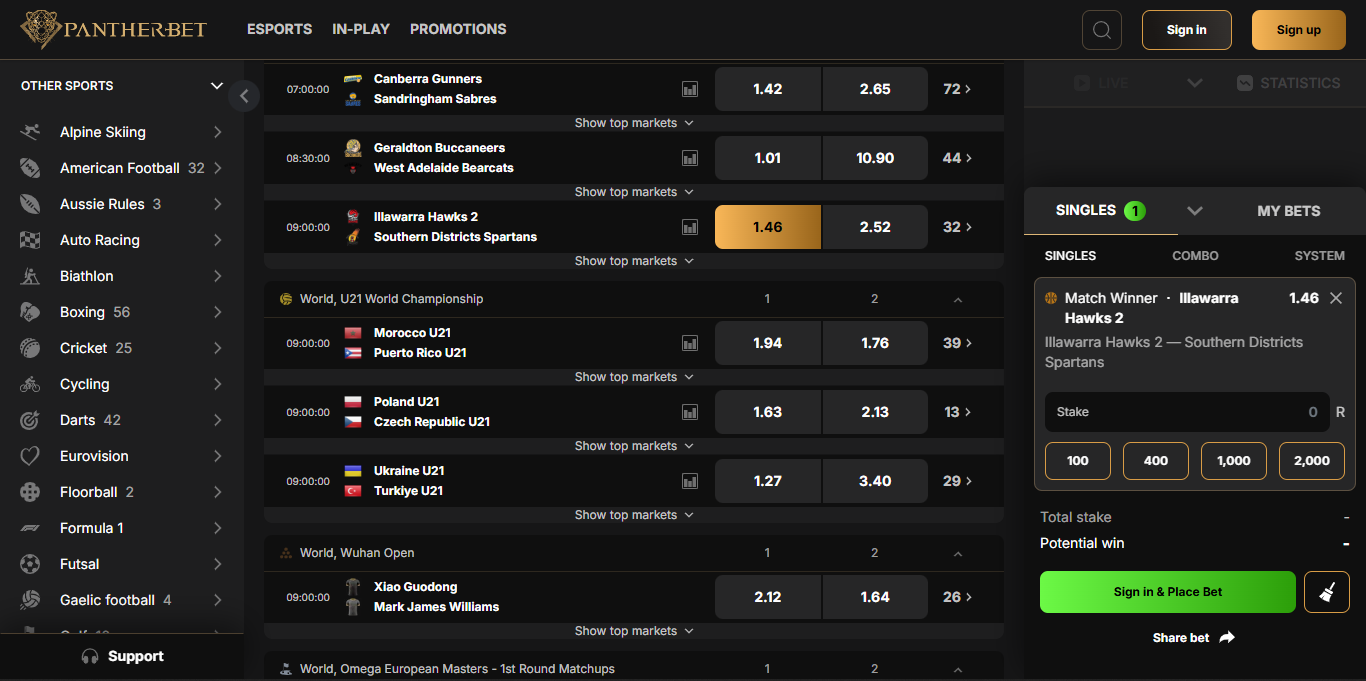Click the bar chart icon beside Illawarra Hawks 2
The height and width of the screenshot is (681, 1366).
tap(689, 227)
